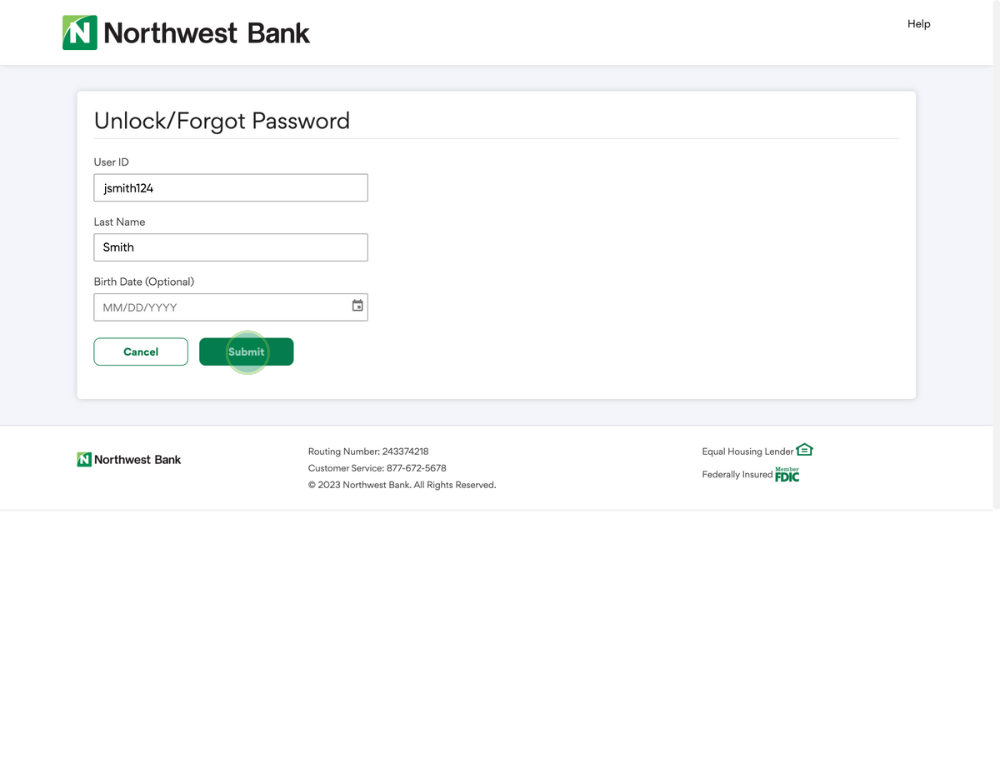The image size is (1000, 764).
Task: Focus the User ID input field
Action: 231,188
